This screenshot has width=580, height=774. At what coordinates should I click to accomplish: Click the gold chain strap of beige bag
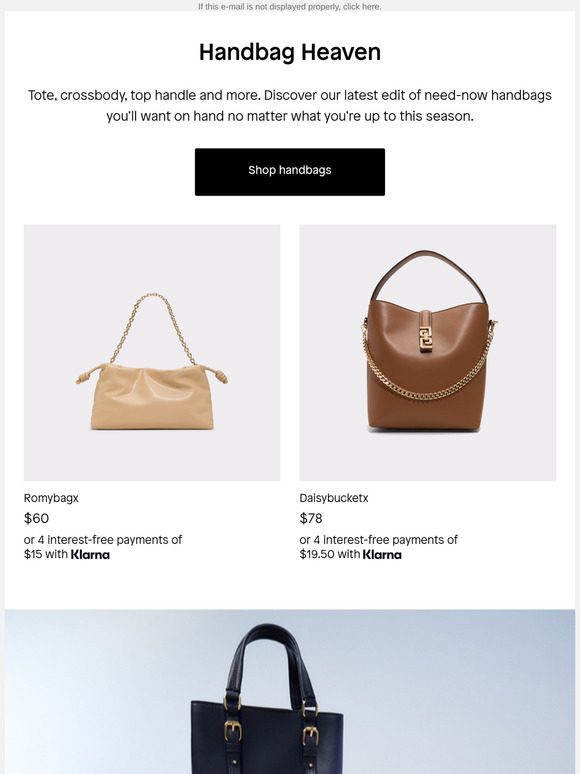coord(153,328)
